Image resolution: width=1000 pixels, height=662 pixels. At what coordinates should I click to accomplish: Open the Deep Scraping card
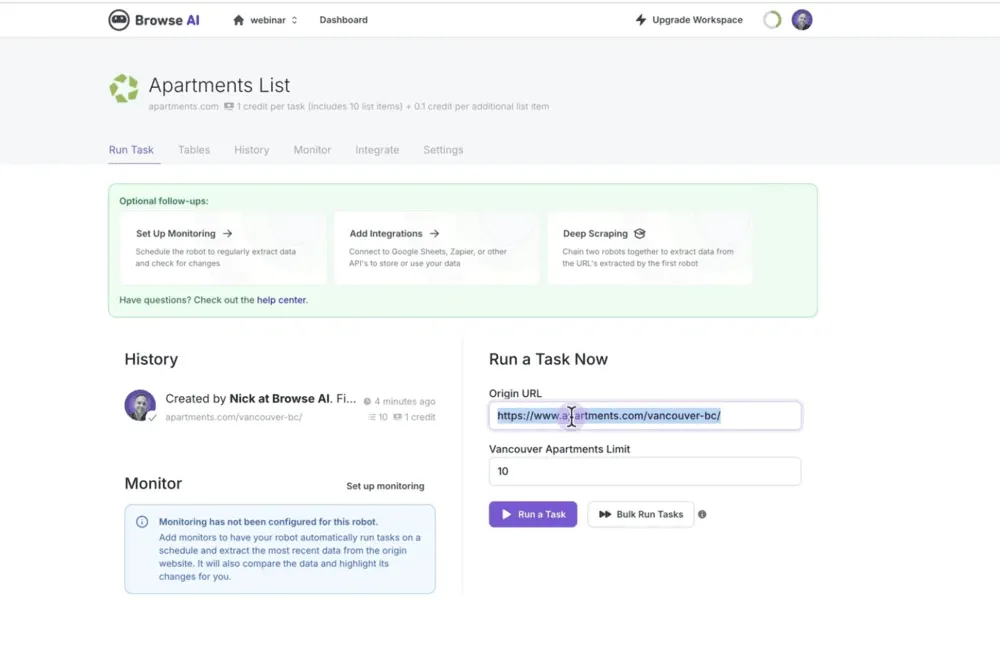pyautogui.click(x=650, y=248)
